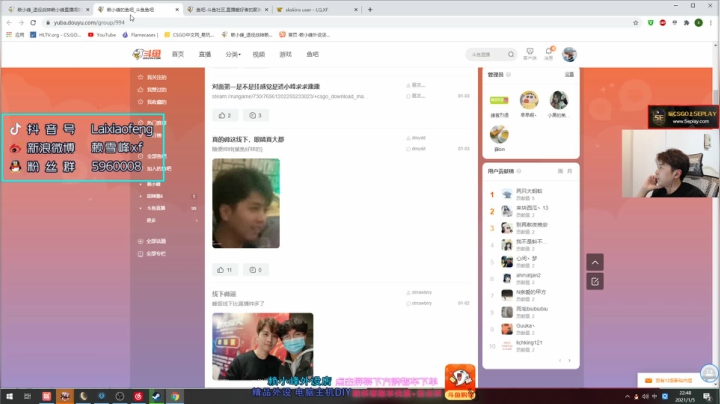Viewport: 720px width, 404px height.
Task: Open the admin avatar labeled jjjlion
Action: coord(499,135)
